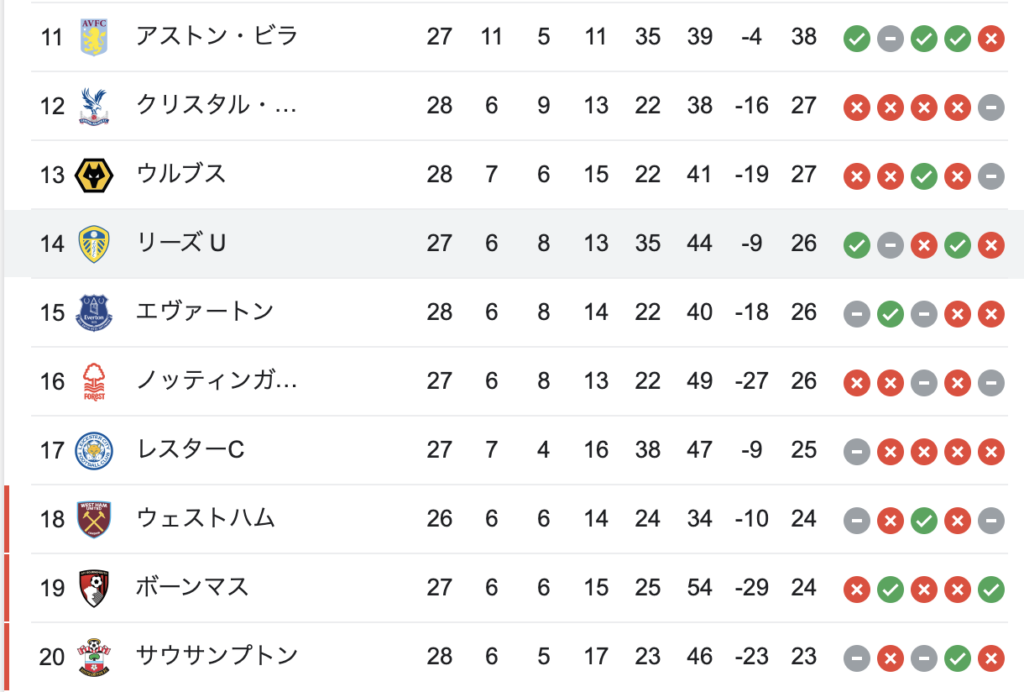Viewport: 1024px width, 692px height.
Task: Open the Southampton club badge
Action: pos(94,657)
